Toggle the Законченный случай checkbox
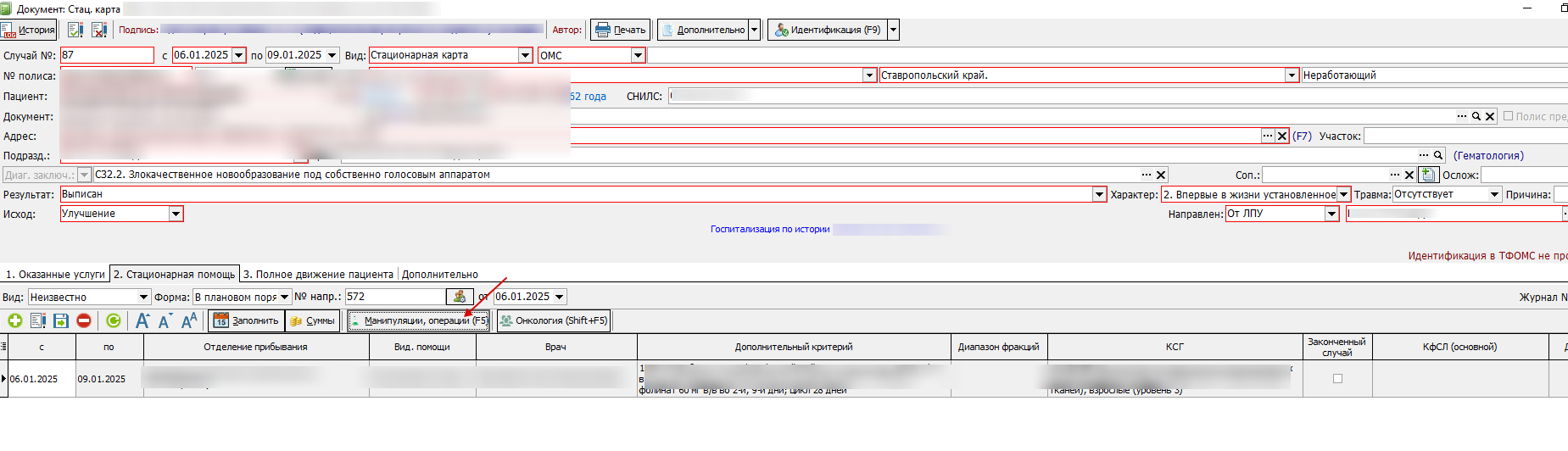The image size is (1568, 451). point(1337,379)
